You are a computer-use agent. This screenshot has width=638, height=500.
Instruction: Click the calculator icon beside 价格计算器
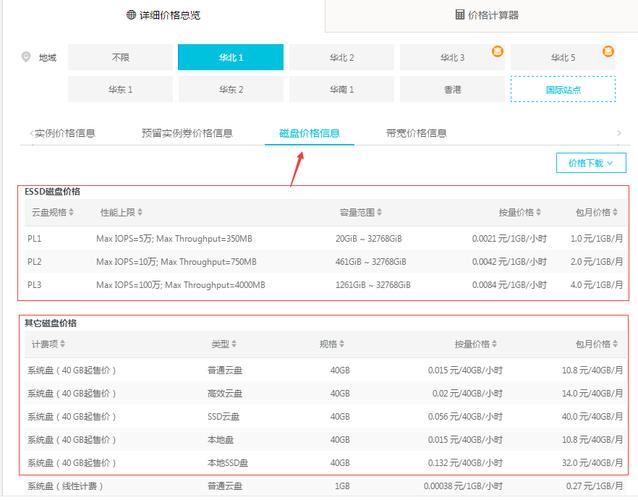[459, 15]
